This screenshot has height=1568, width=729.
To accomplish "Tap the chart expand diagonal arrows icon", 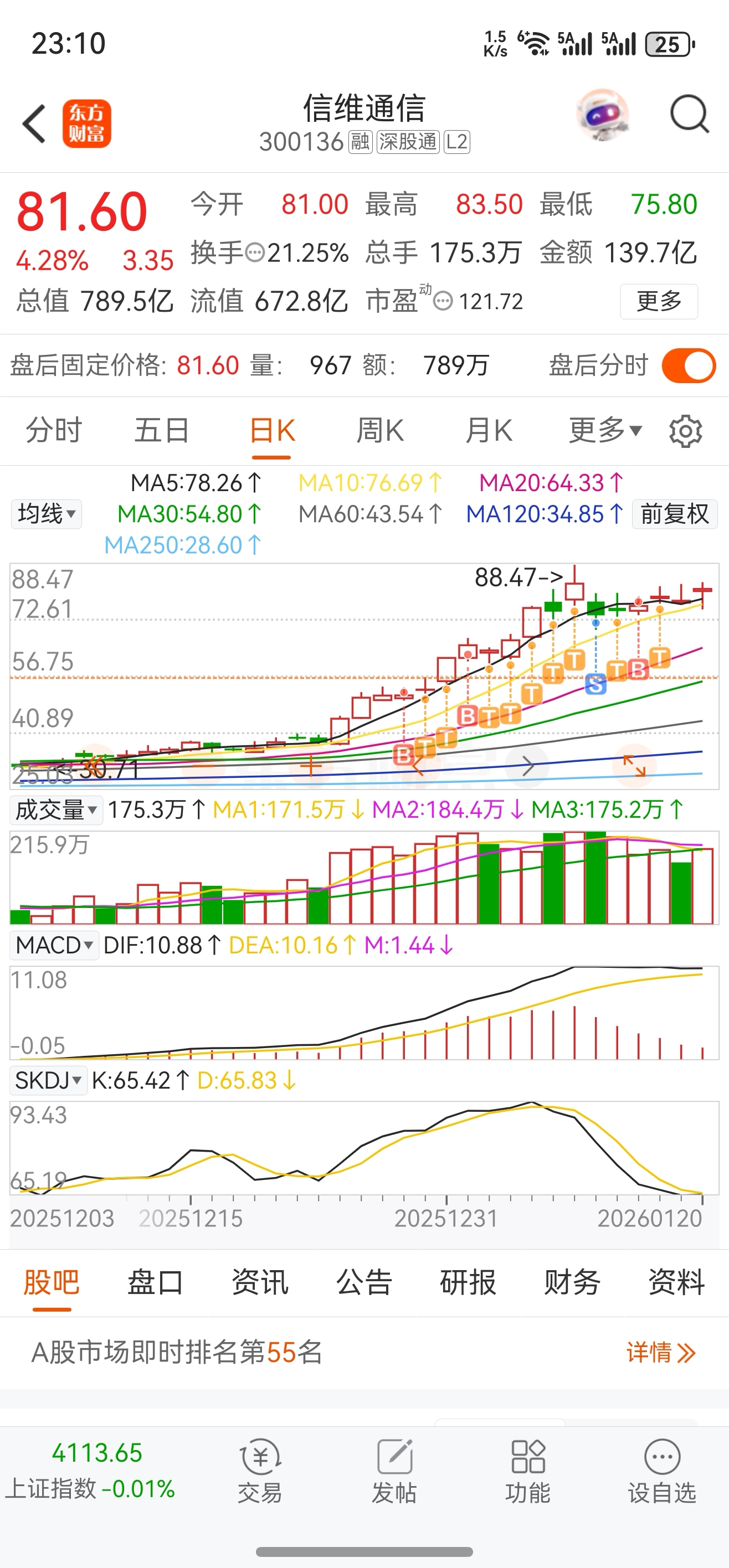I will pos(634,766).
